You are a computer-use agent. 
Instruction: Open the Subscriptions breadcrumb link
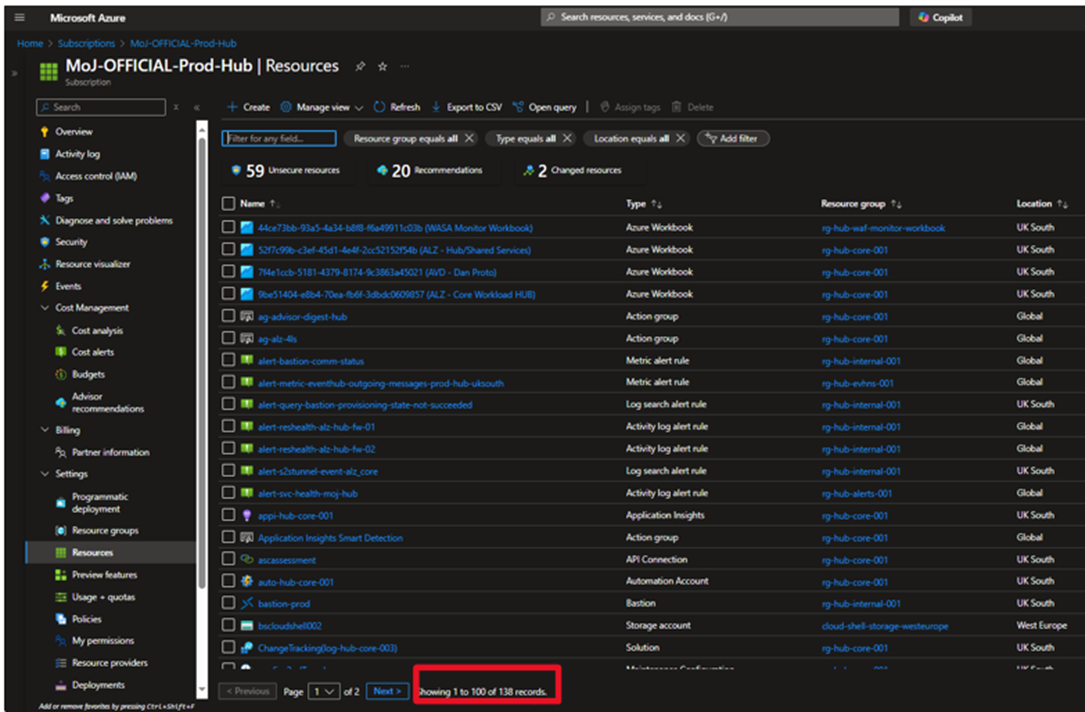coord(86,43)
